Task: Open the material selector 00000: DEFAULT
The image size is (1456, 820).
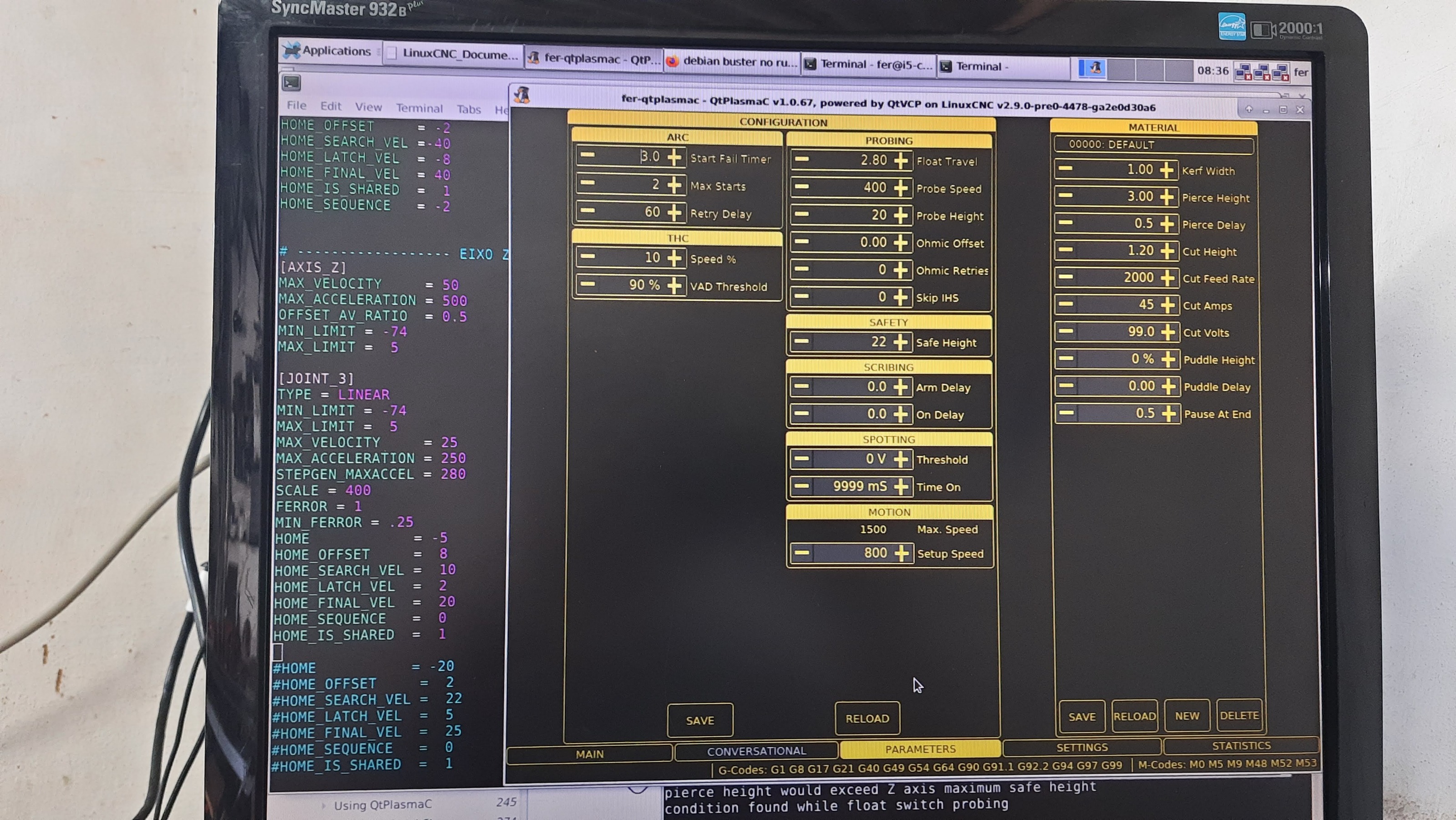Action: [x=1154, y=145]
